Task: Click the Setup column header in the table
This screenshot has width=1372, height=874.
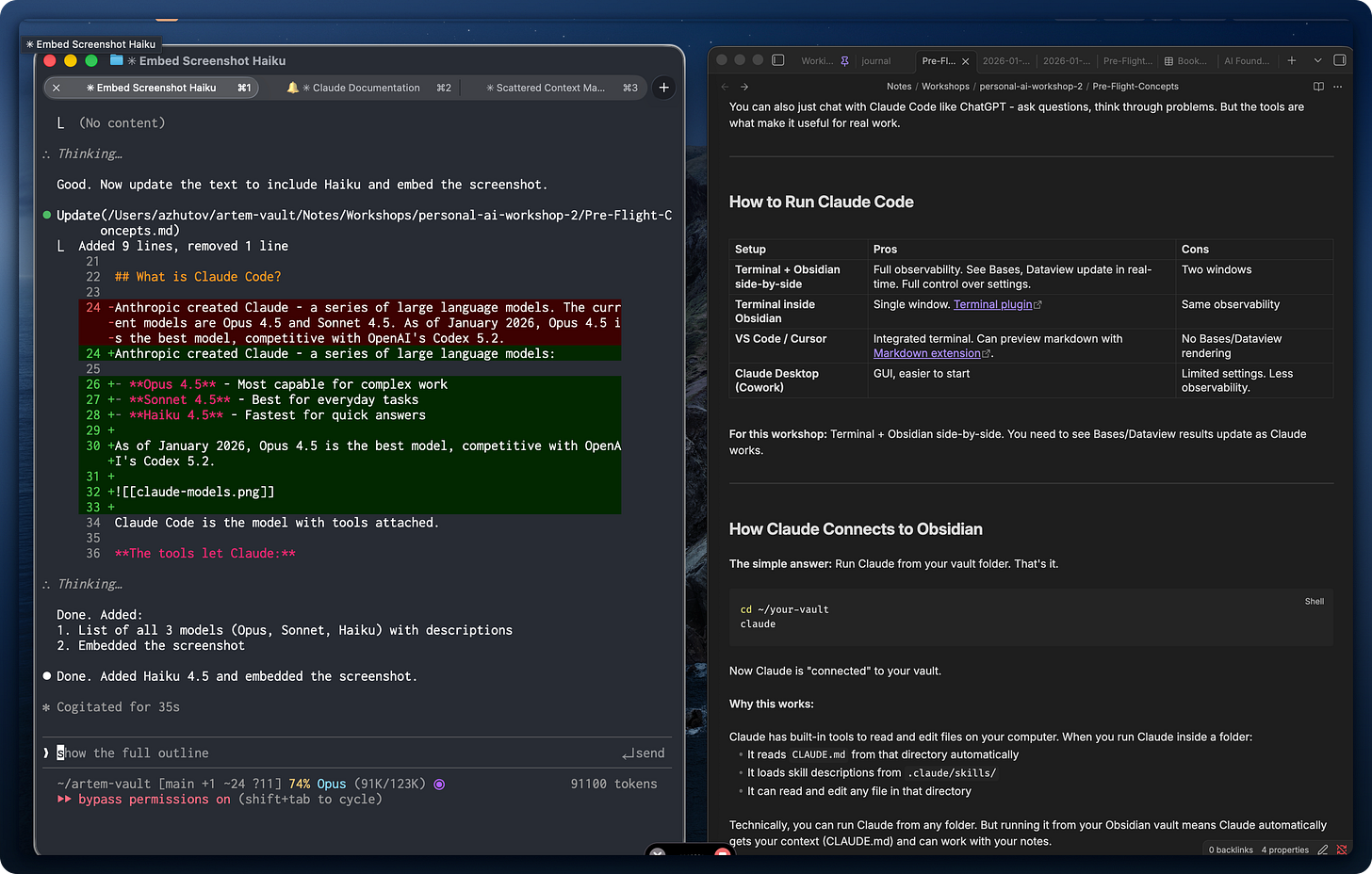Action: click(x=798, y=250)
